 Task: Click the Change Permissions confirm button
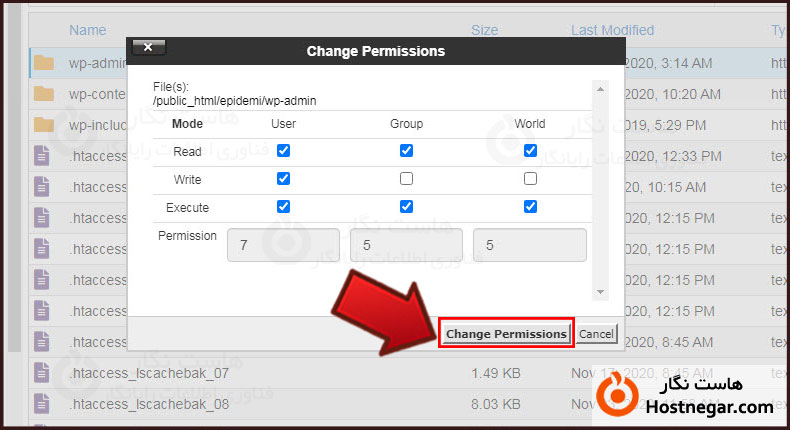[x=506, y=334]
